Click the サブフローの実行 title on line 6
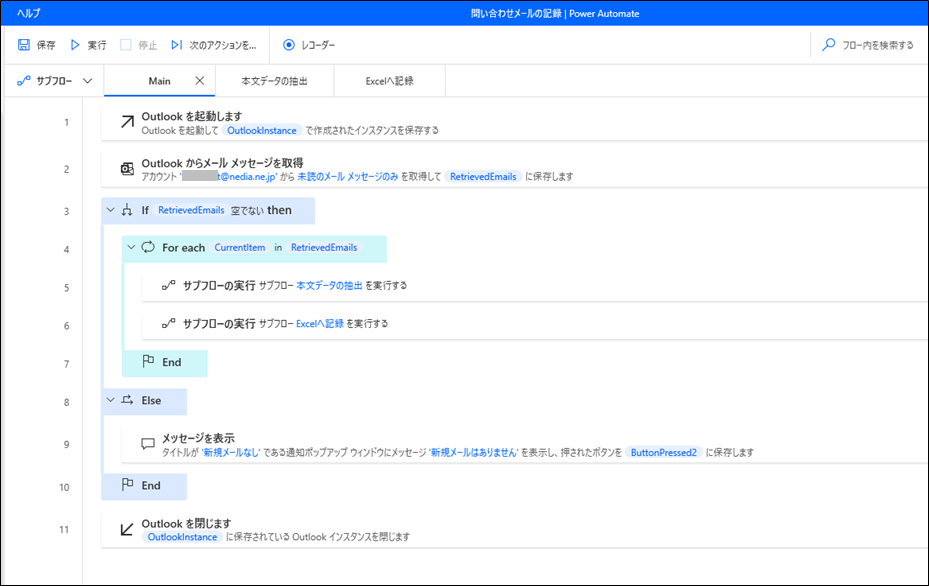Screen dimensions: 929x586 point(219,324)
